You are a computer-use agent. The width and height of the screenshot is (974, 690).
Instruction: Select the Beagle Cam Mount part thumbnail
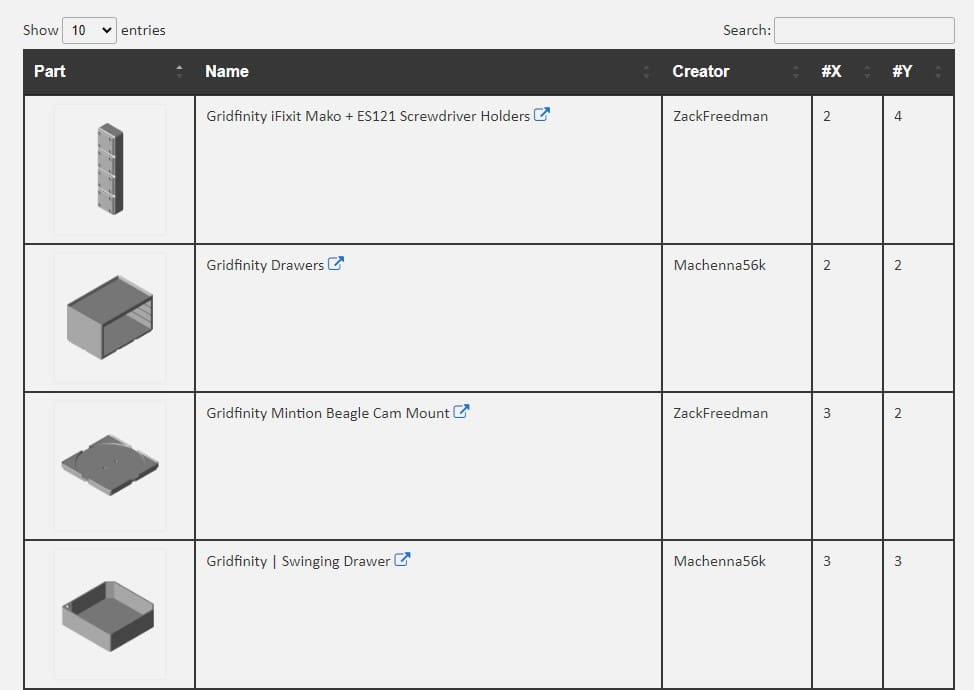click(x=110, y=465)
